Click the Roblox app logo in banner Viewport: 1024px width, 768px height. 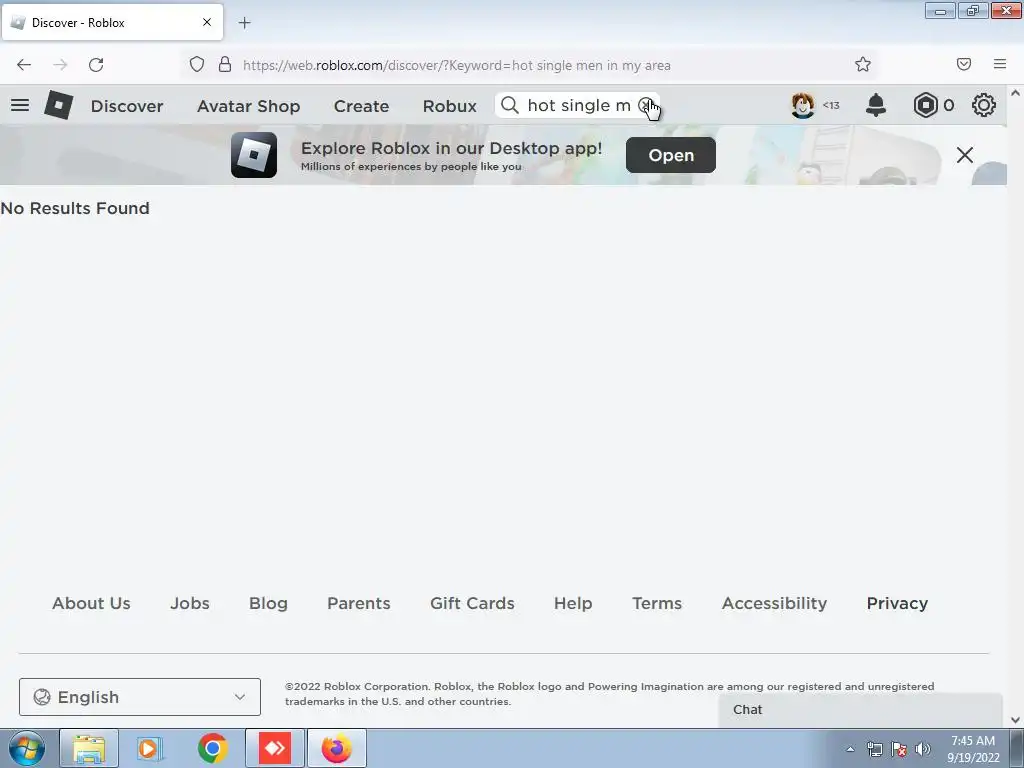254,155
